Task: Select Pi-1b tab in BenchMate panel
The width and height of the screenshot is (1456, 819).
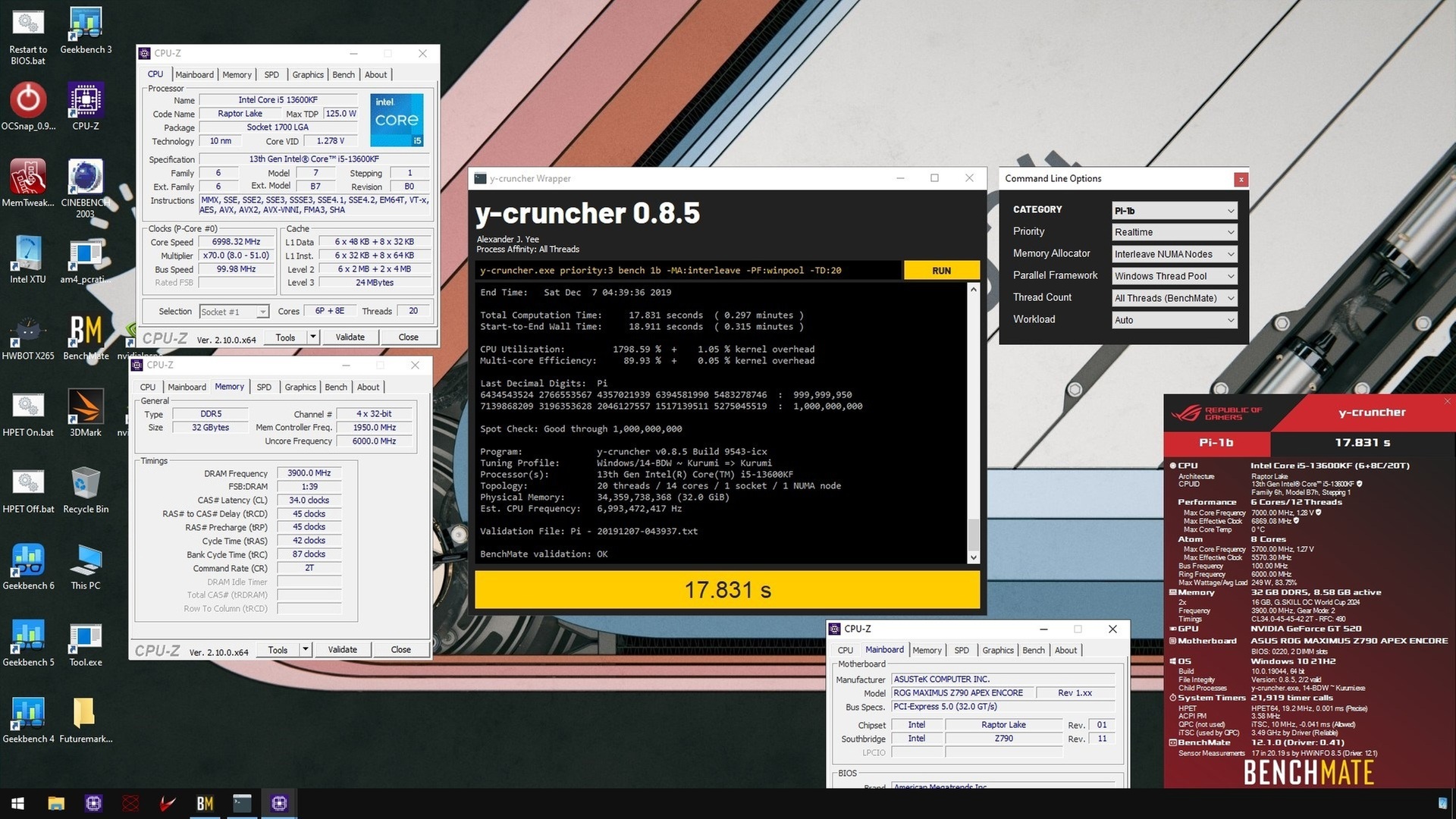Action: pos(1216,442)
